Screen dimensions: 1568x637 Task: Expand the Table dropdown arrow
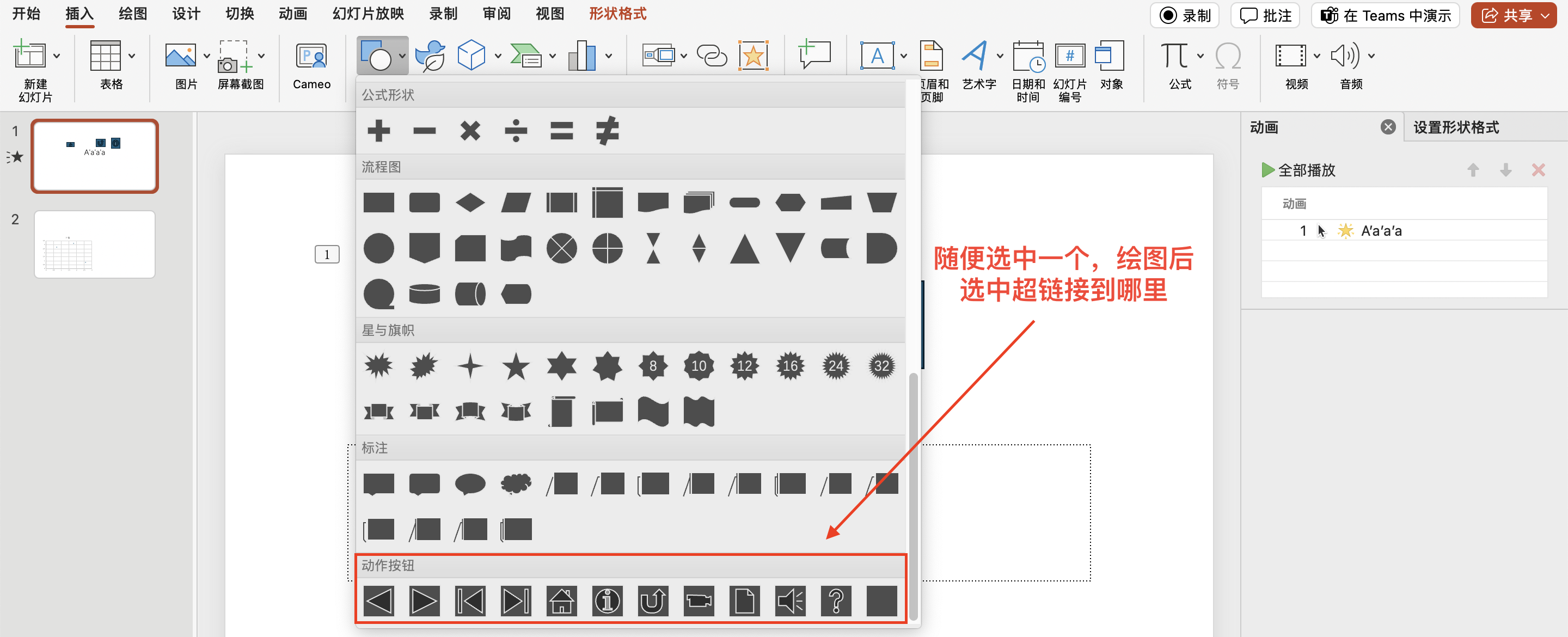click(131, 56)
